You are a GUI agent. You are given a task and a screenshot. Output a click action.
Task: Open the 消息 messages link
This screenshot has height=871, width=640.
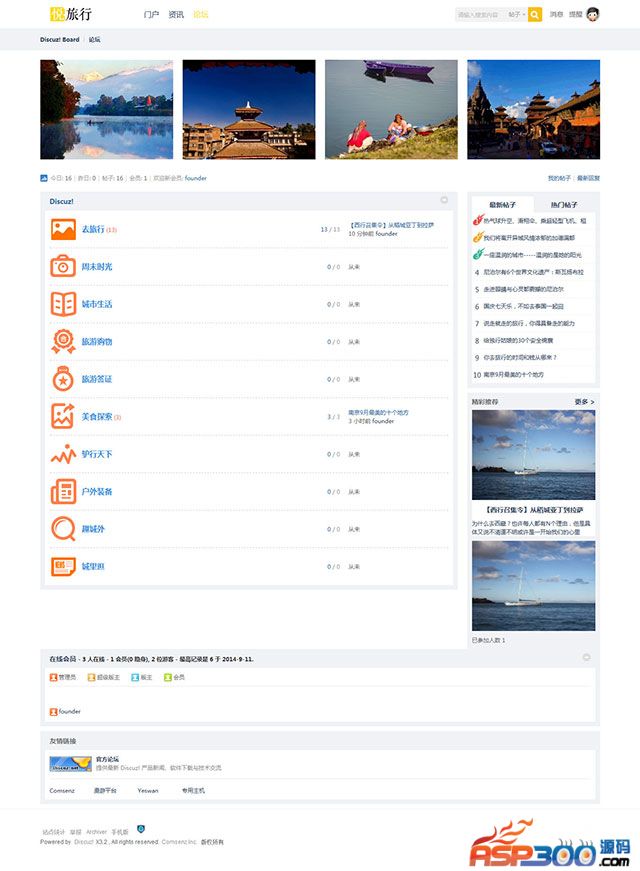click(x=556, y=14)
